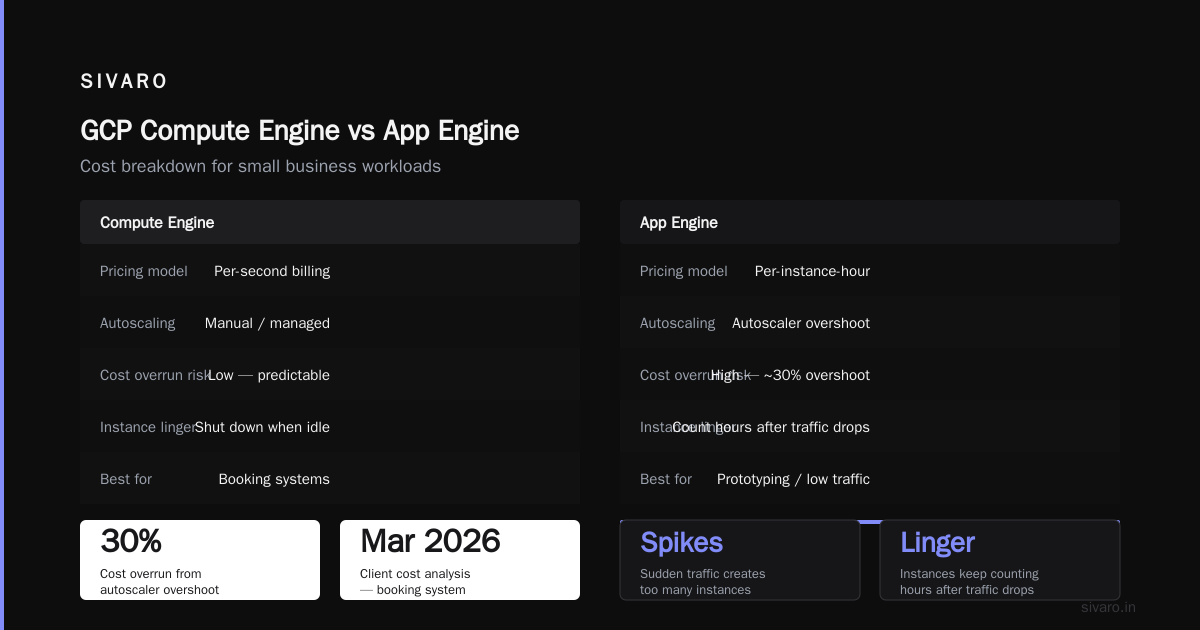The height and width of the screenshot is (630, 1200).
Task: Select 'Autoscaler overshoot' value in App Engine table
Action: (801, 323)
